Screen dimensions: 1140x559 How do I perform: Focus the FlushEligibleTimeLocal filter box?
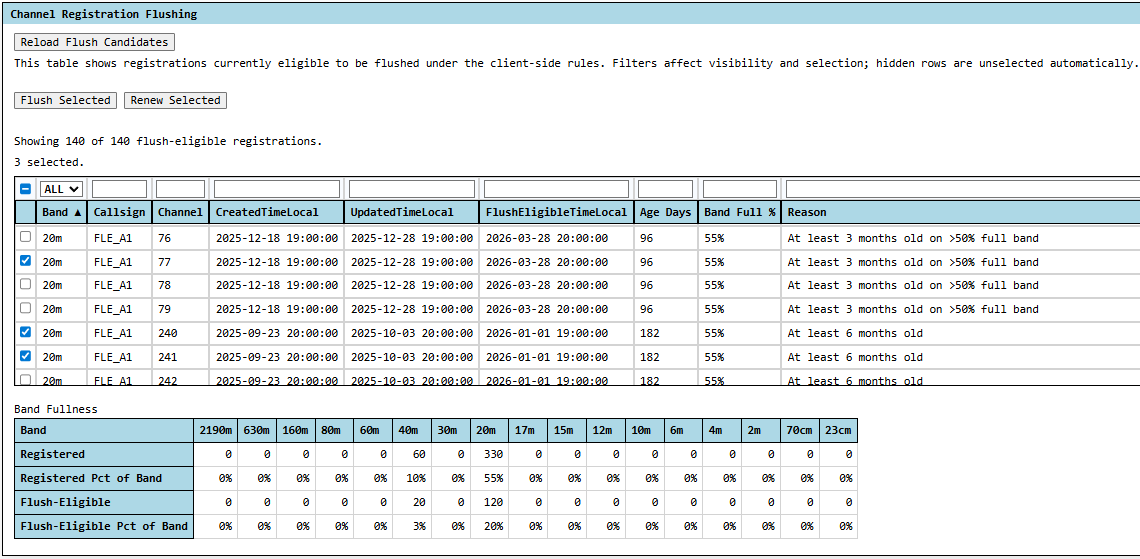[x=556, y=189]
